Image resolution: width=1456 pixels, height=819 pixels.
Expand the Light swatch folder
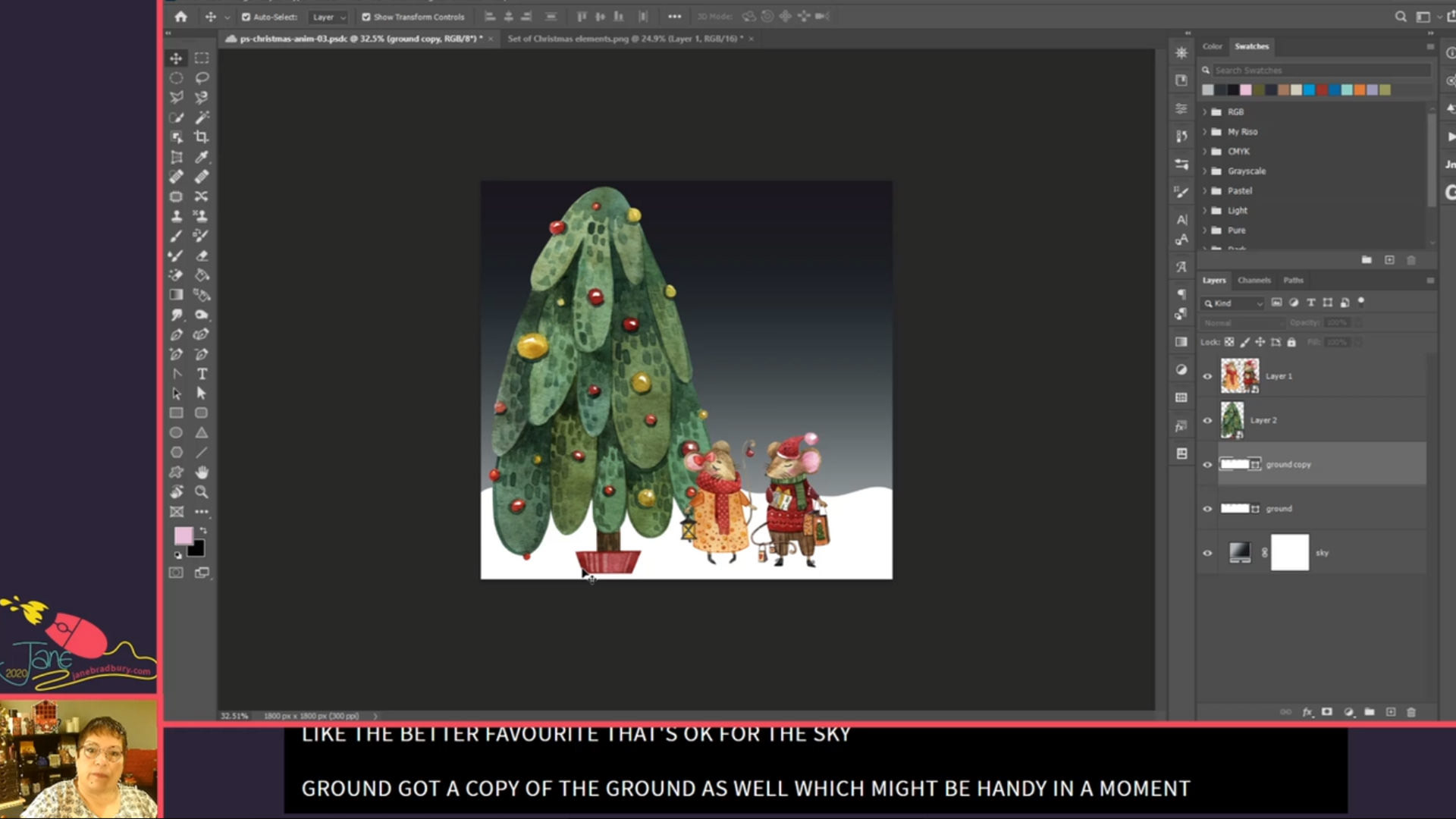pyautogui.click(x=1205, y=211)
